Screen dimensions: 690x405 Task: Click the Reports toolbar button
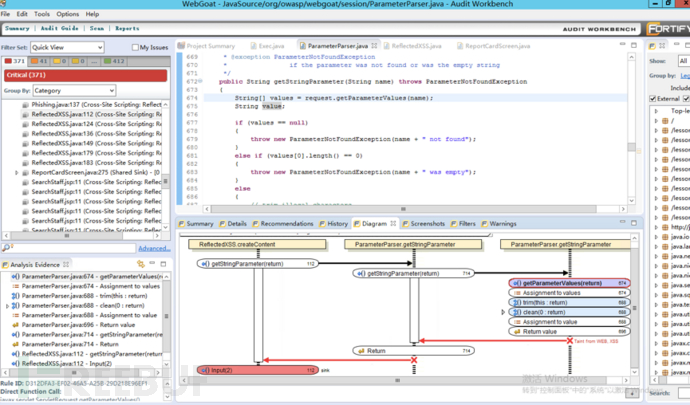pyautogui.click(x=127, y=29)
